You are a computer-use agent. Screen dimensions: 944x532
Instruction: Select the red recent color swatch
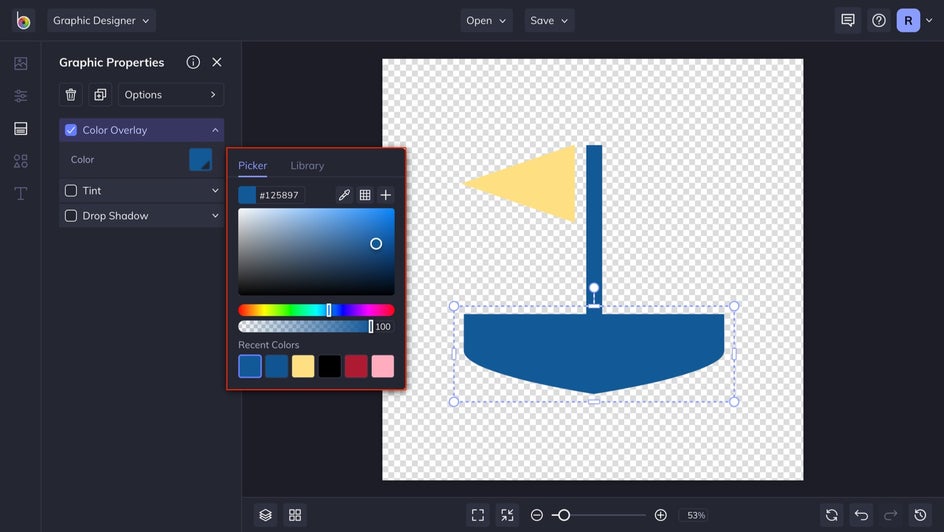(356, 366)
